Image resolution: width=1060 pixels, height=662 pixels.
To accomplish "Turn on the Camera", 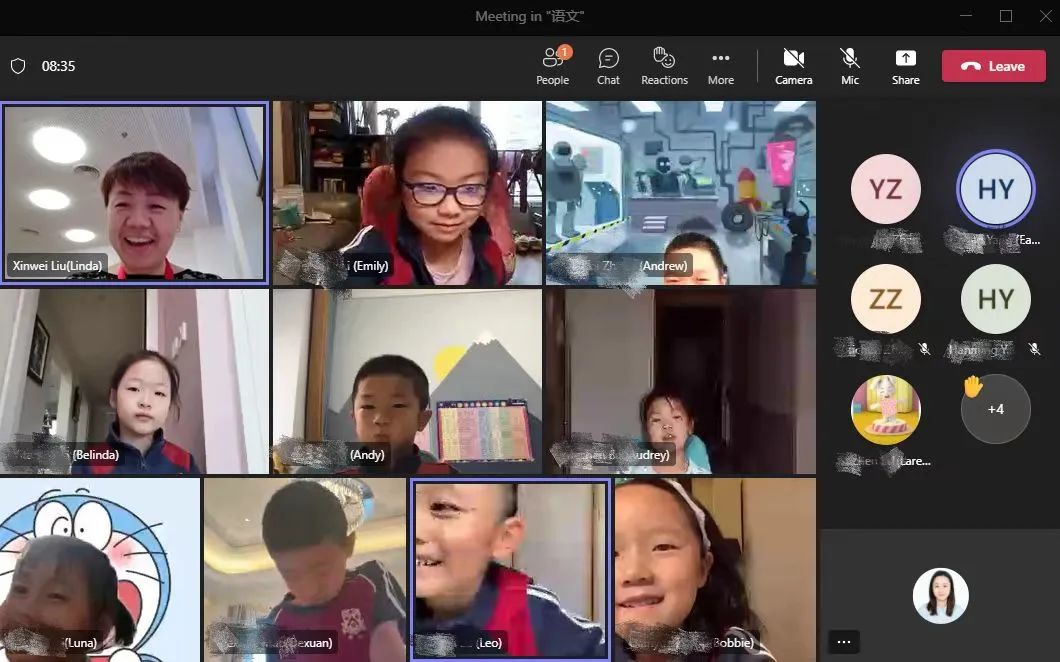I will [793, 66].
